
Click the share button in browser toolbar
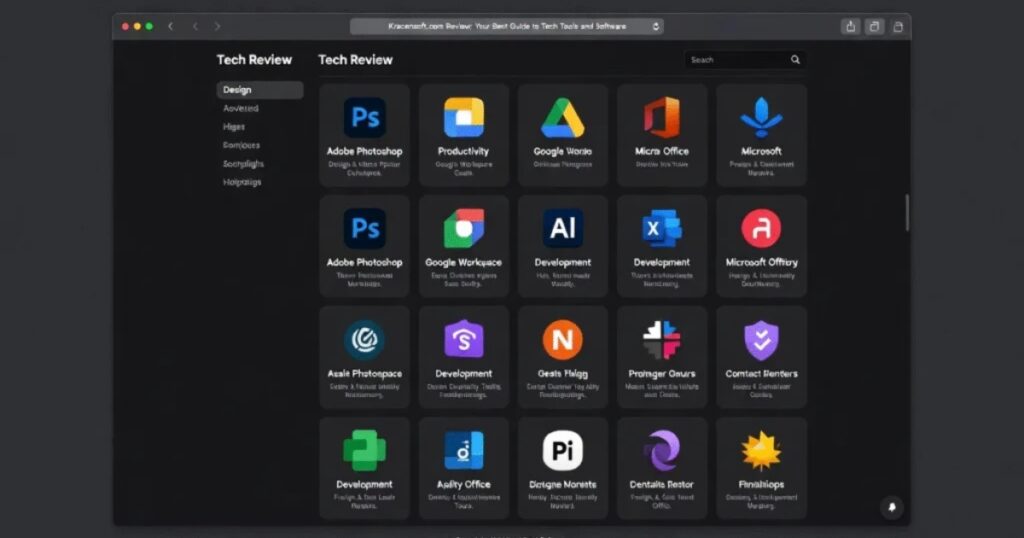point(851,26)
